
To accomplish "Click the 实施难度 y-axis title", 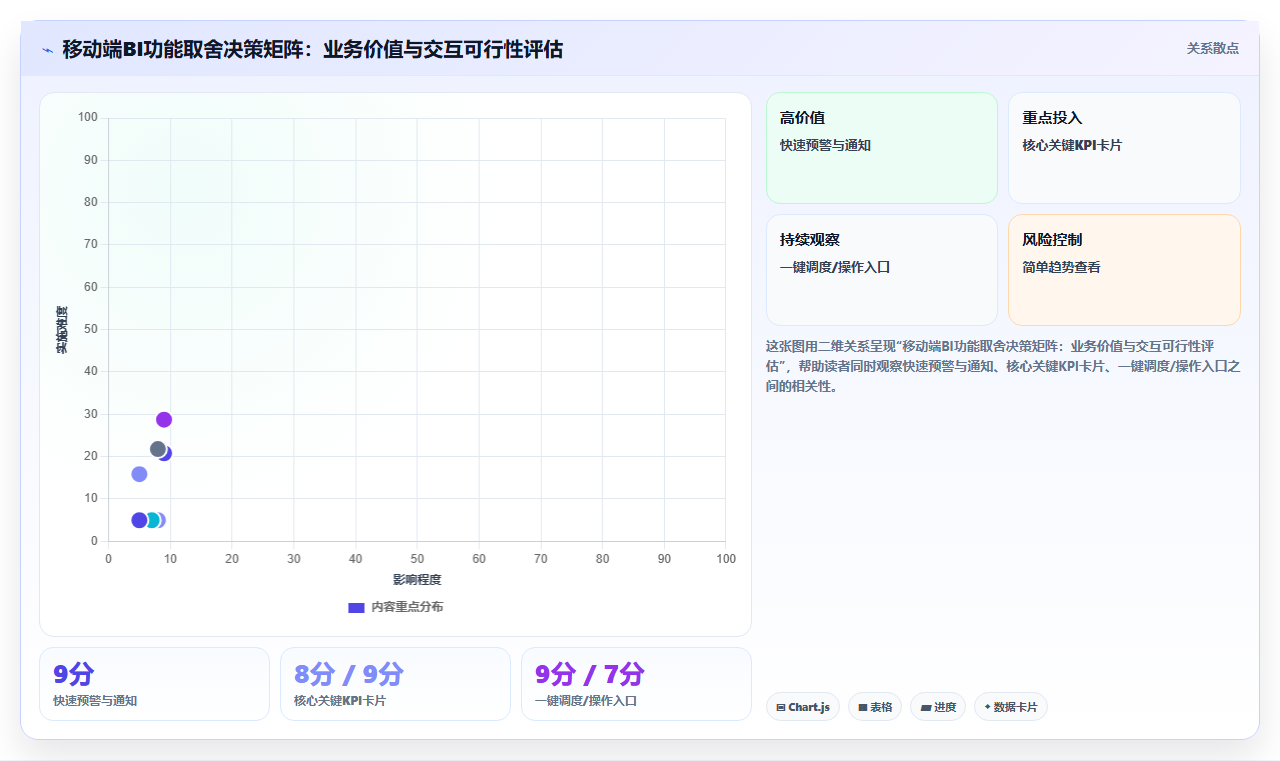I will click(x=62, y=329).
